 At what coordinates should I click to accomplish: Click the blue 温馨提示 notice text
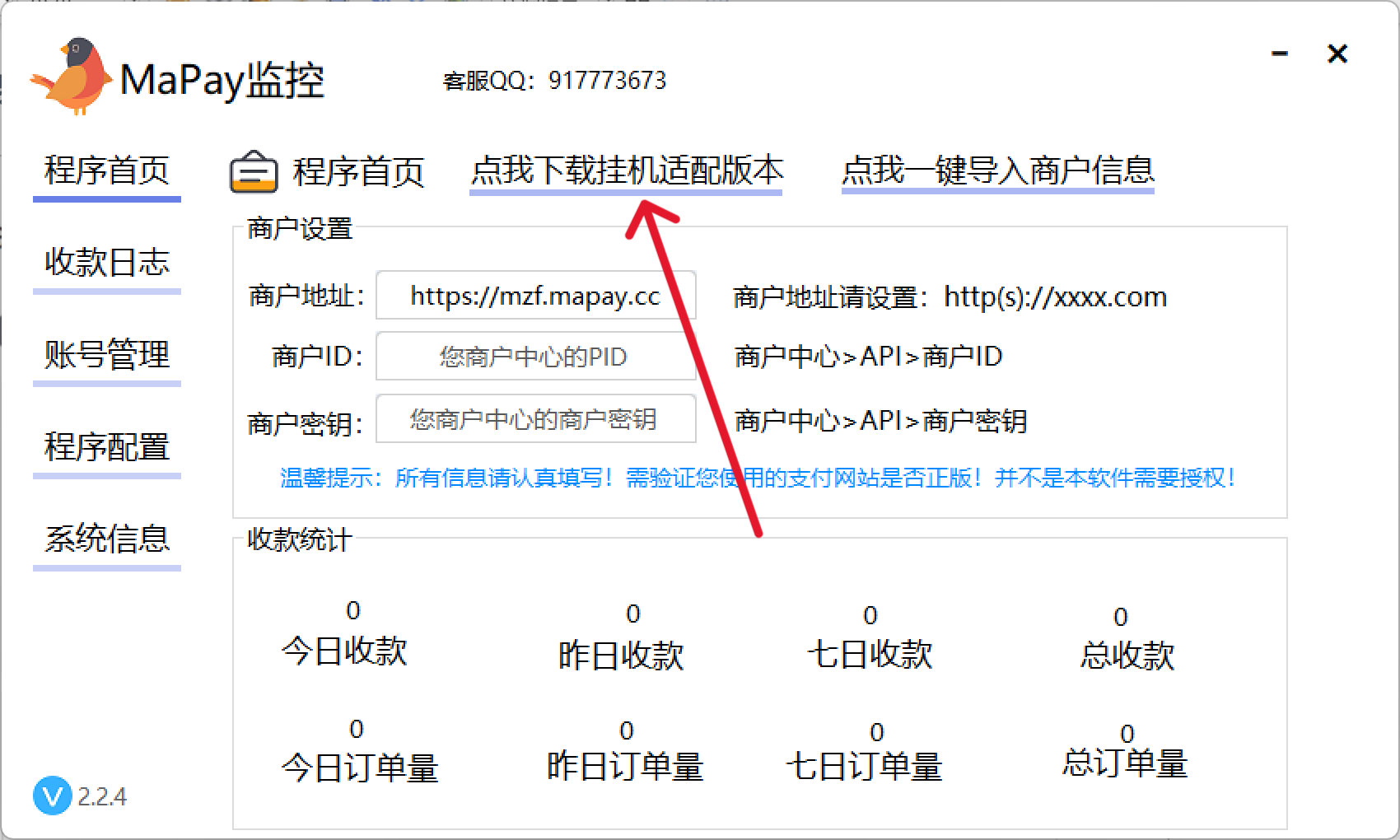point(758,478)
